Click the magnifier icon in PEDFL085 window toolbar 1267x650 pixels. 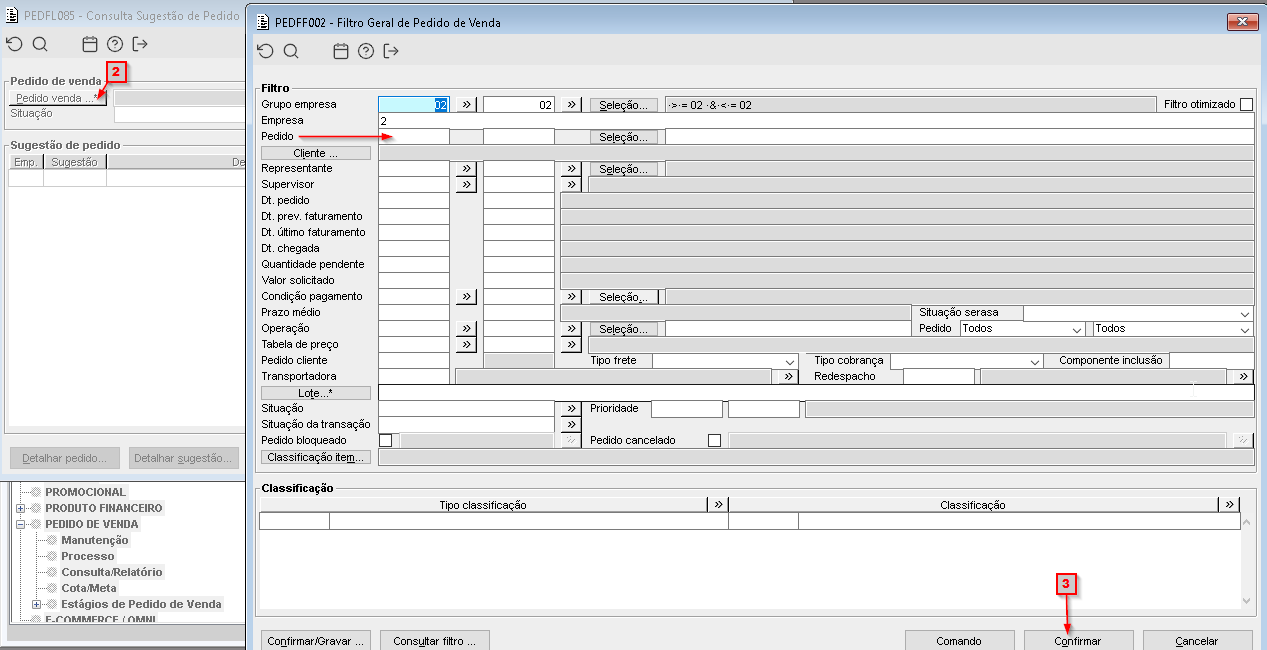tap(40, 44)
